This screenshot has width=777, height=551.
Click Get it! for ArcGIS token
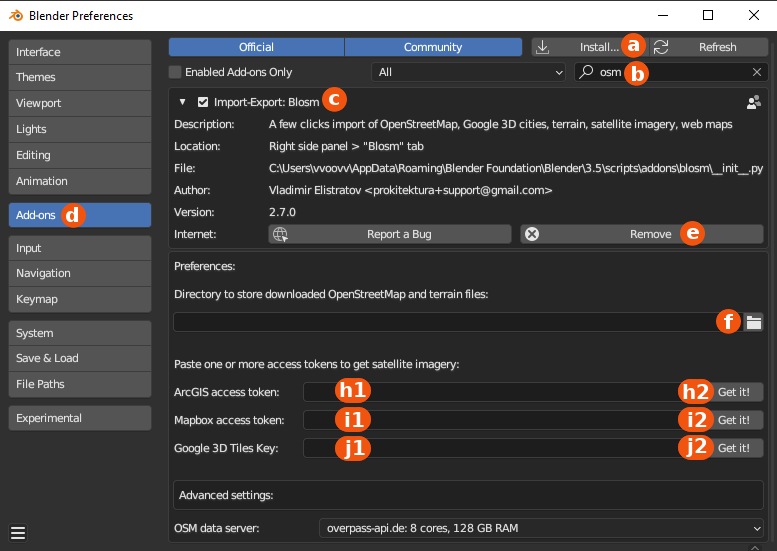(x=734, y=392)
